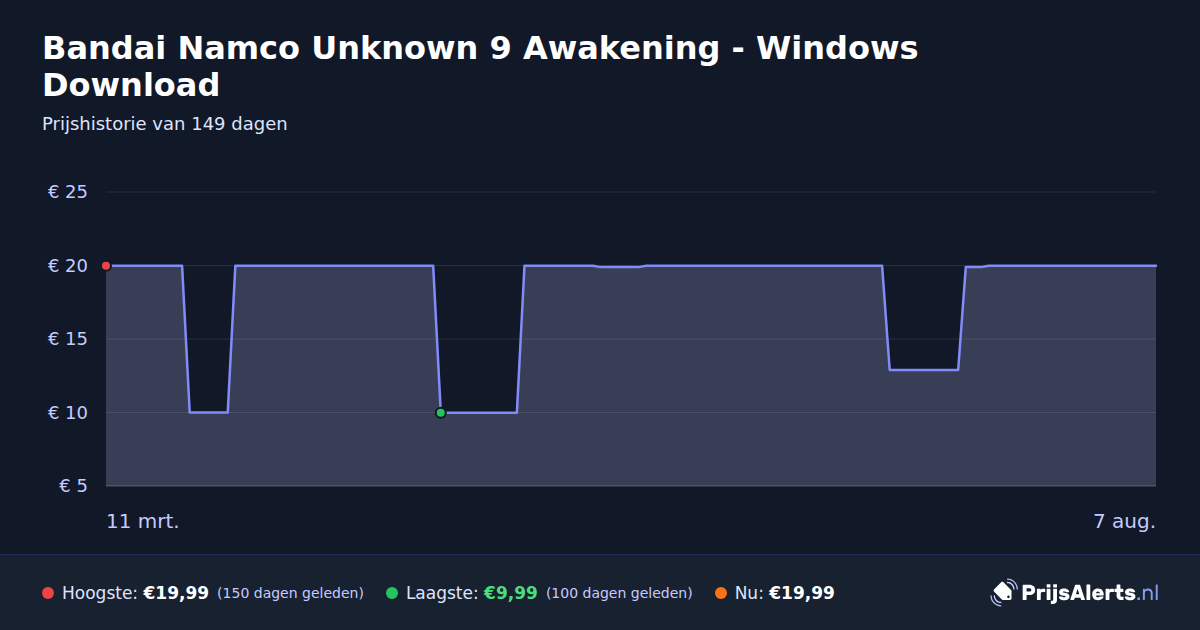Click the red highest-price dot in legend
Screen dimensions: 1200x630
pyautogui.click(x=48, y=593)
